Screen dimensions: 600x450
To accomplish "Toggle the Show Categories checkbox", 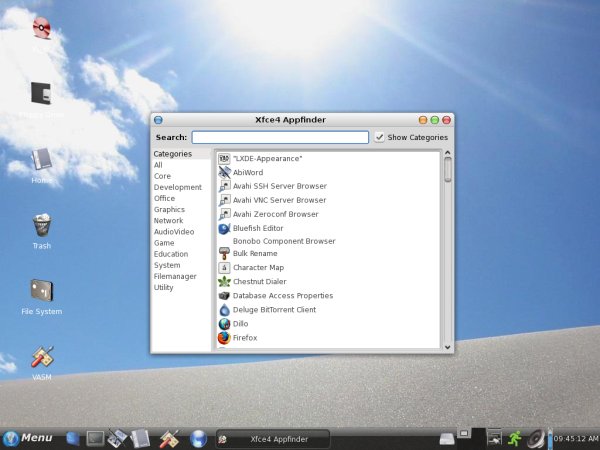I will click(379, 137).
